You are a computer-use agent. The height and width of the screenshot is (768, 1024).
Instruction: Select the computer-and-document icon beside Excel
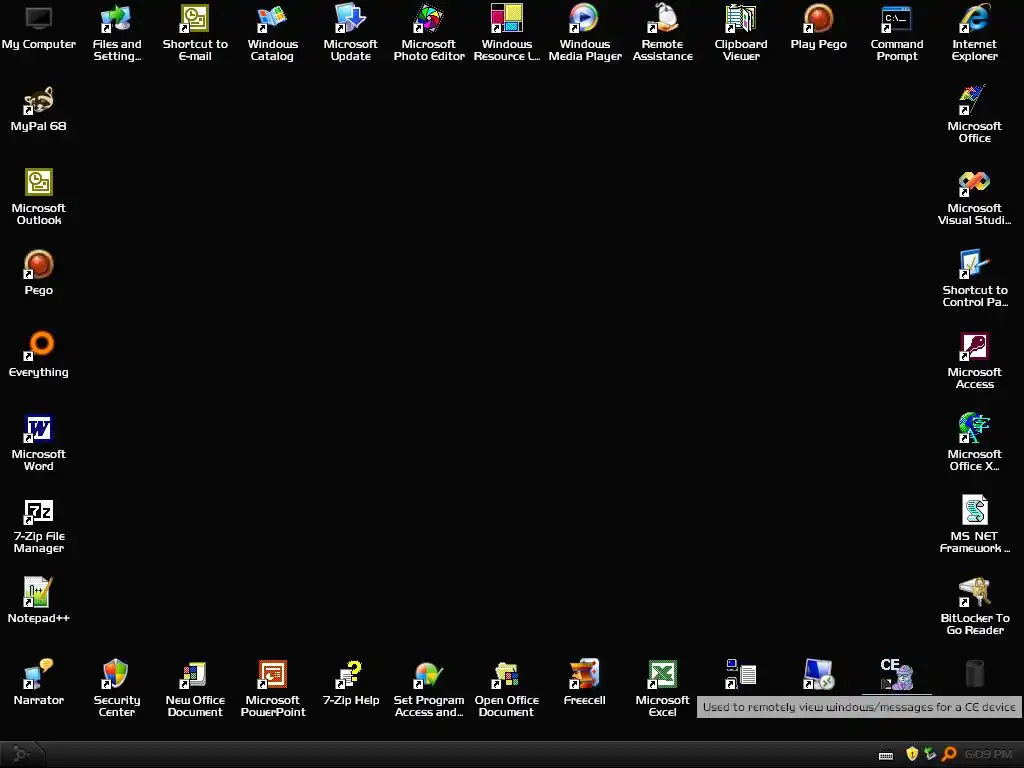click(x=741, y=675)
